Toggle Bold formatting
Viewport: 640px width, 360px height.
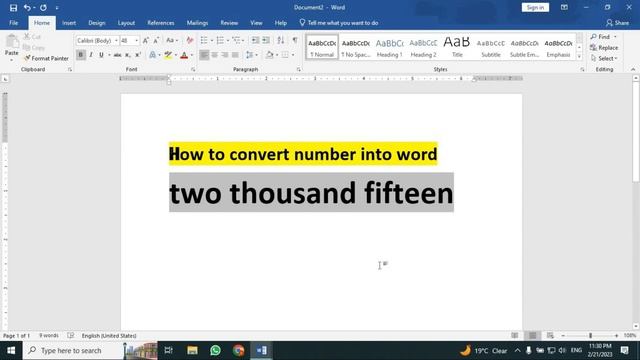pos(80,55)
